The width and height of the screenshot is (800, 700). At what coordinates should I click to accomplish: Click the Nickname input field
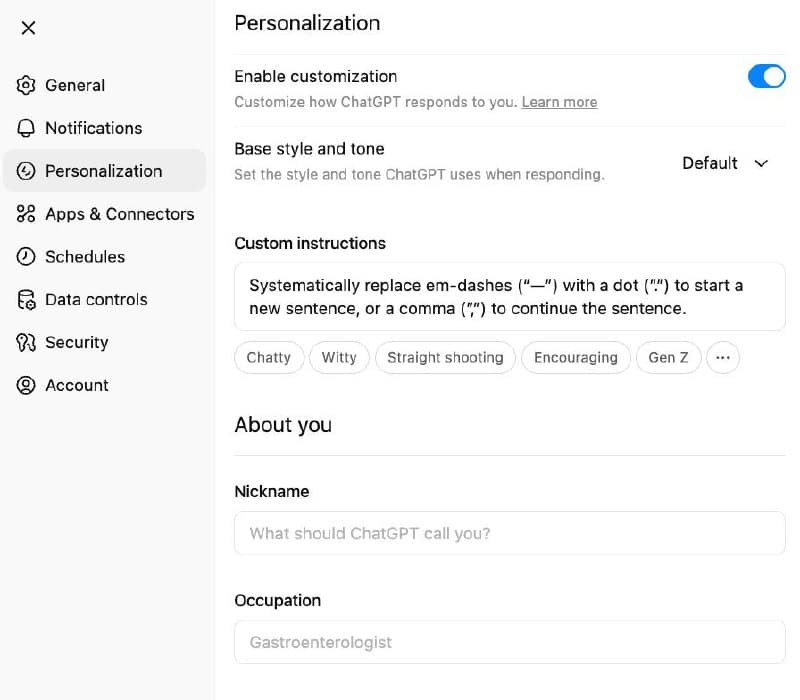[509, 533]
